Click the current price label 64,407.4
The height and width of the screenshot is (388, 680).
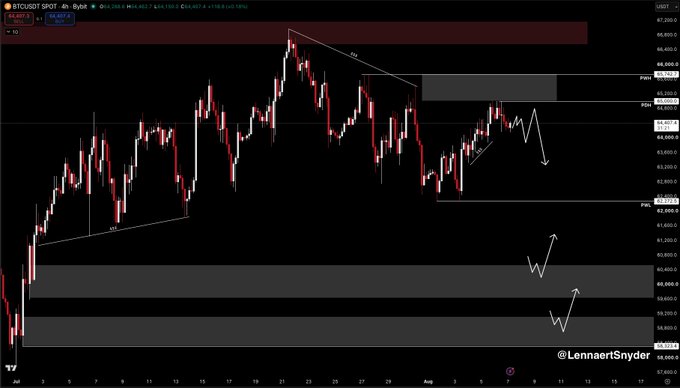pyautogui.click(x=666, y=125)
